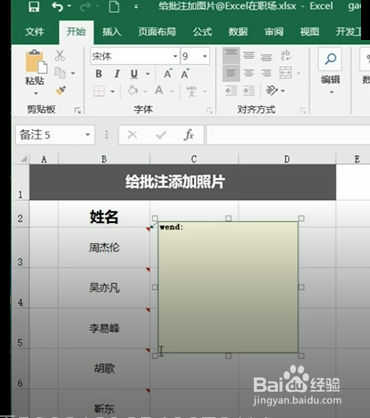Decrease indent icon
Screen dimensions: 370x418
tap(231, 91)
